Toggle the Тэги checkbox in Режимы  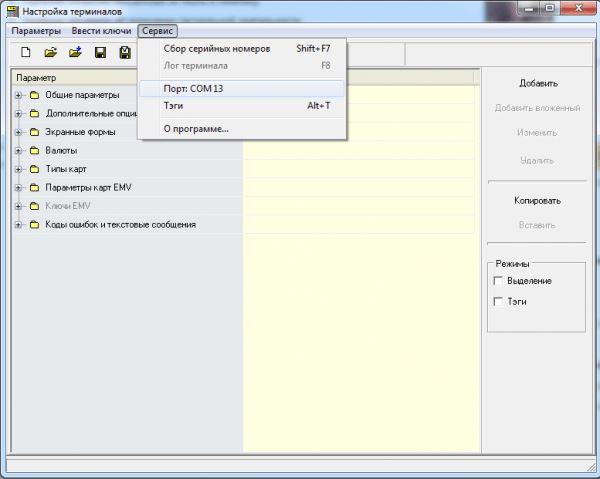coord(498,301)
